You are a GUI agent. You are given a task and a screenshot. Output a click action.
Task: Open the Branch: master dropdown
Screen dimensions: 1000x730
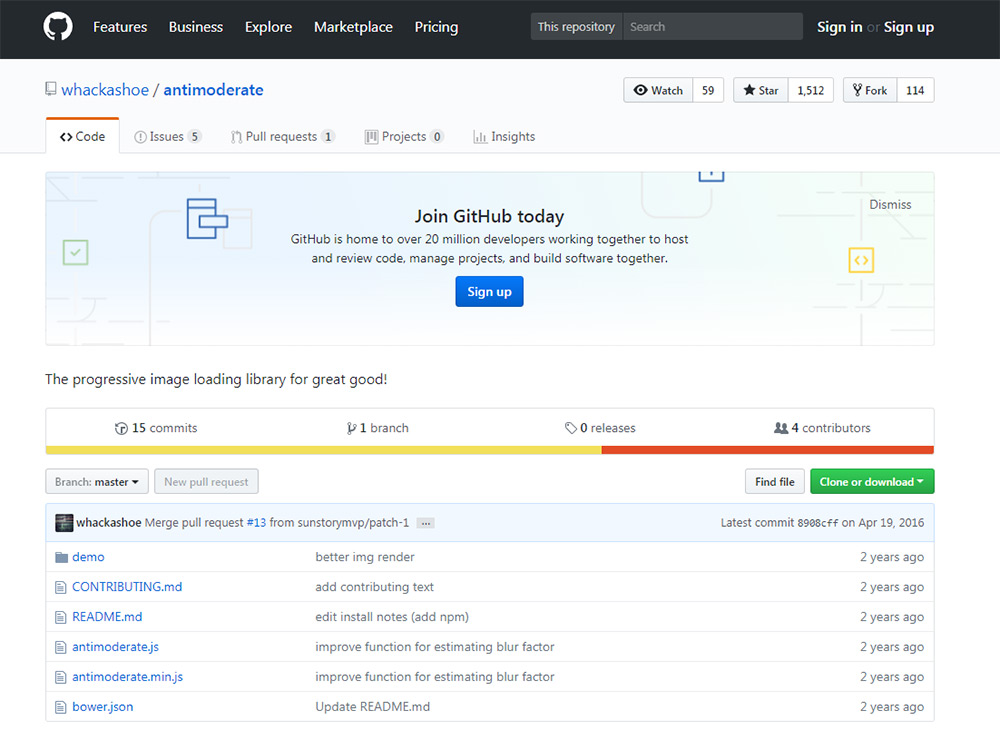click(97, 482)
